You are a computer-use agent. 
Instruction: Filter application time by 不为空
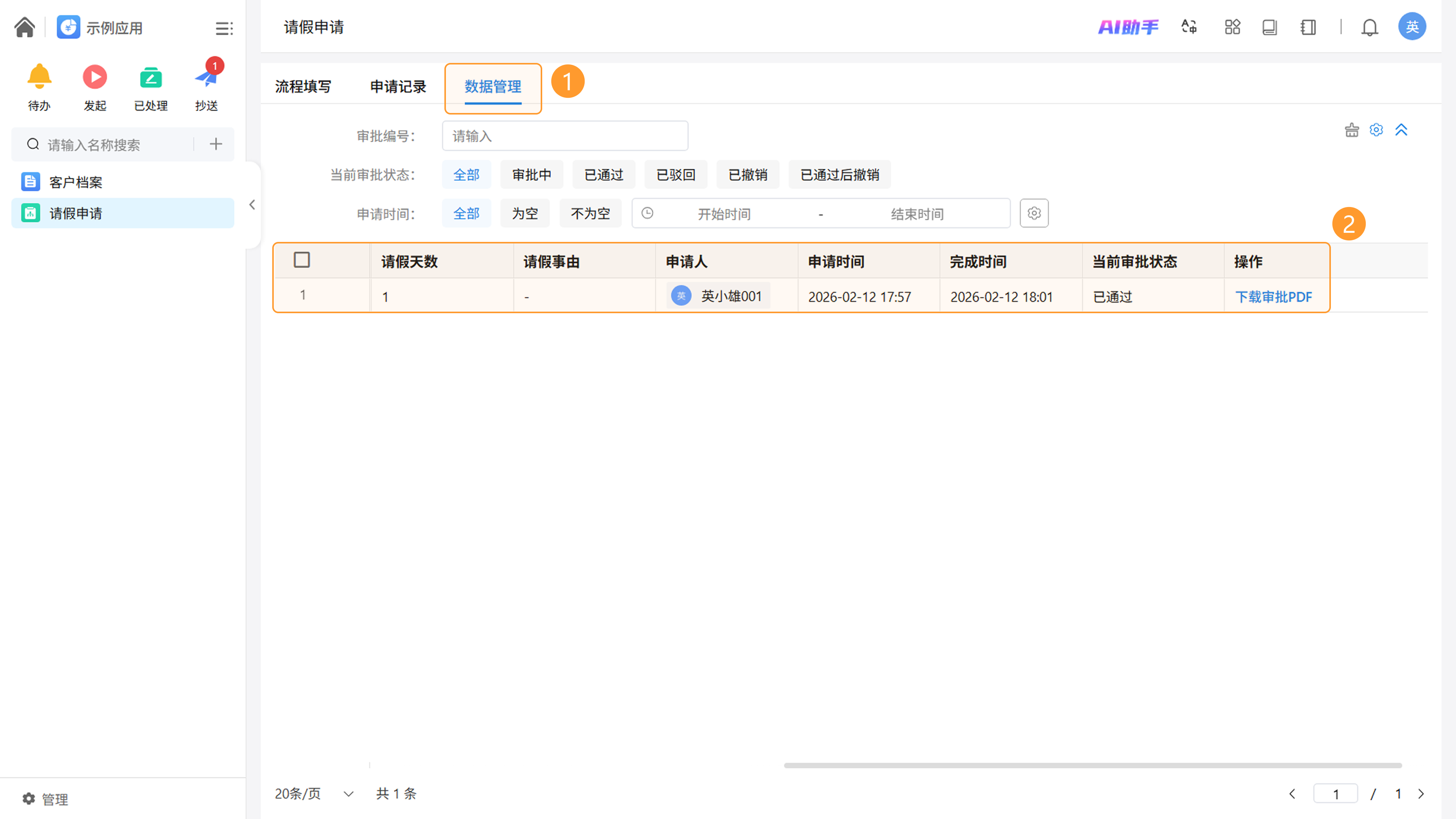(x=590, y=213)
